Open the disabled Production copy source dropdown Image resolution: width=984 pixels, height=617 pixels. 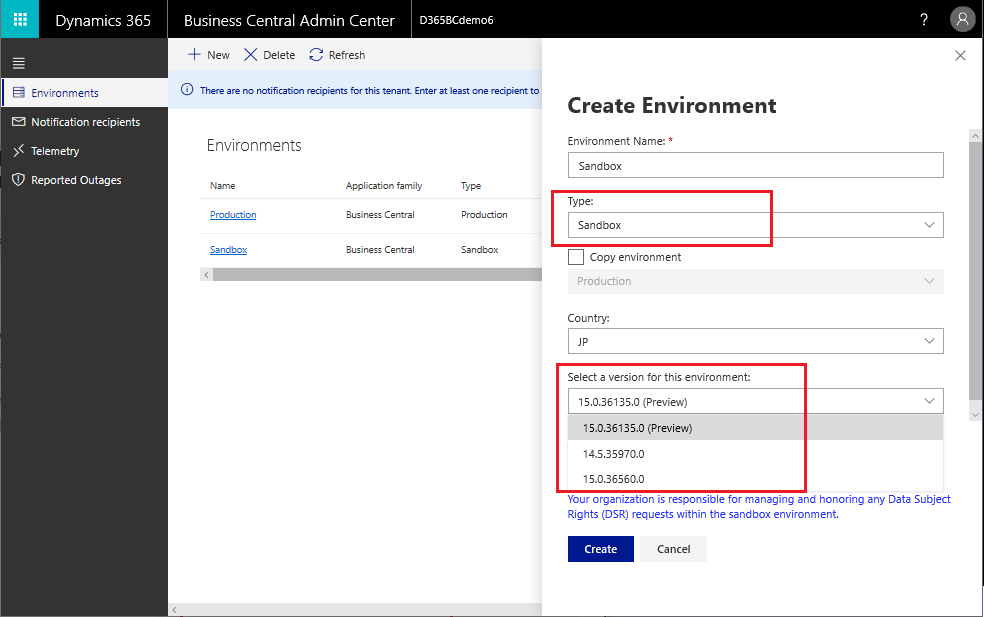pyautogui.click(x=756, y=281)
